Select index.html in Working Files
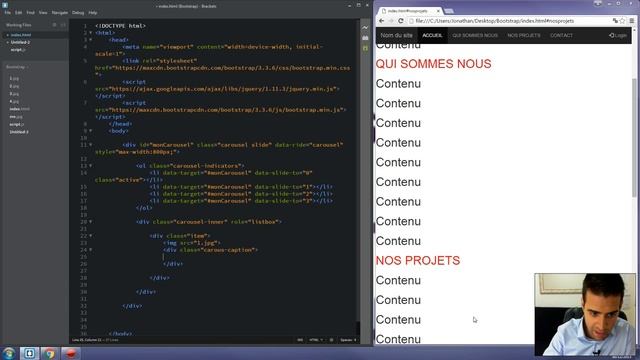Viewport: 640px width, 360px height. [x=21, y=35]
